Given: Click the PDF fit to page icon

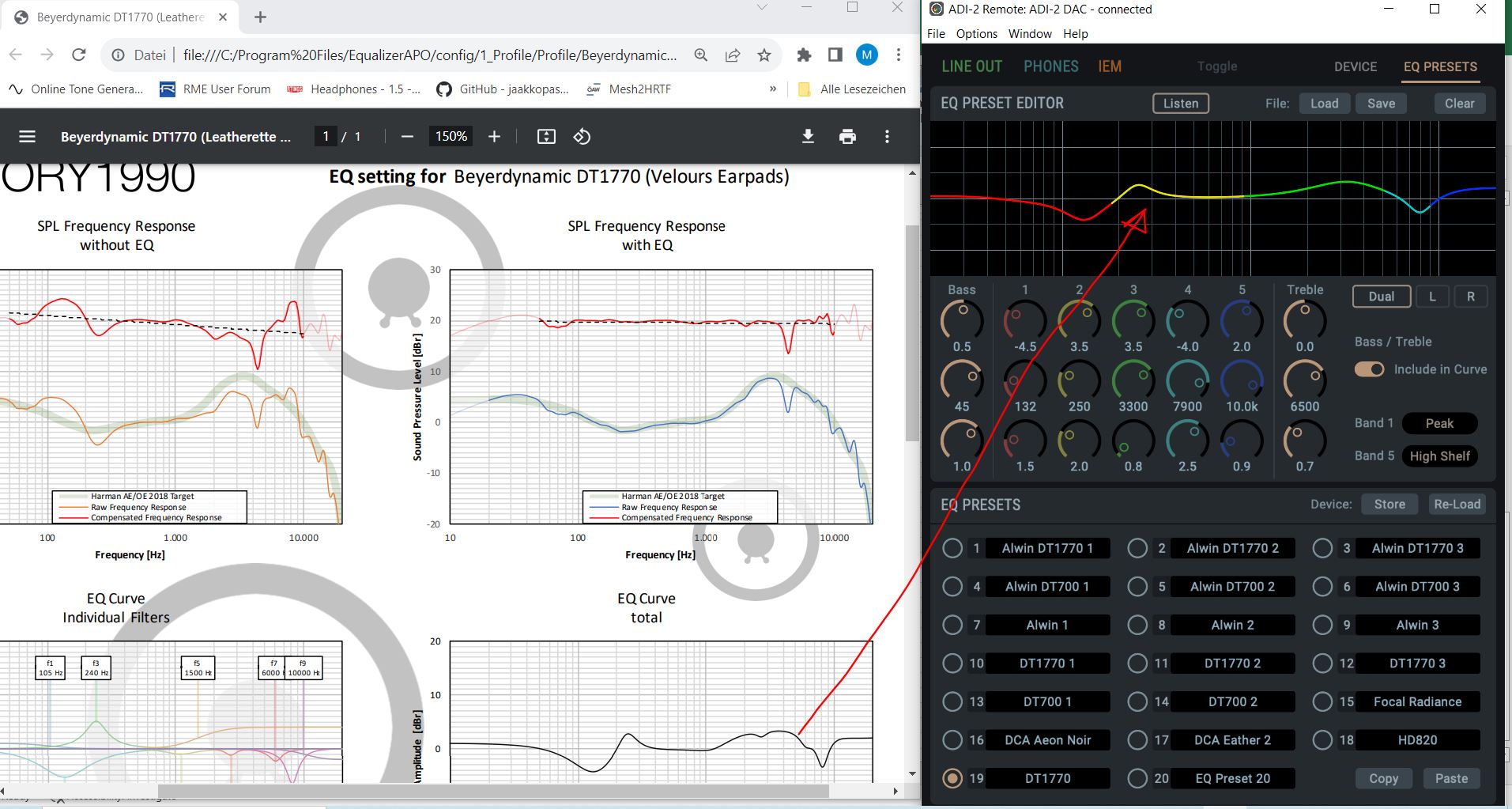Looking at the screenshot, I should tap(546, 137).
